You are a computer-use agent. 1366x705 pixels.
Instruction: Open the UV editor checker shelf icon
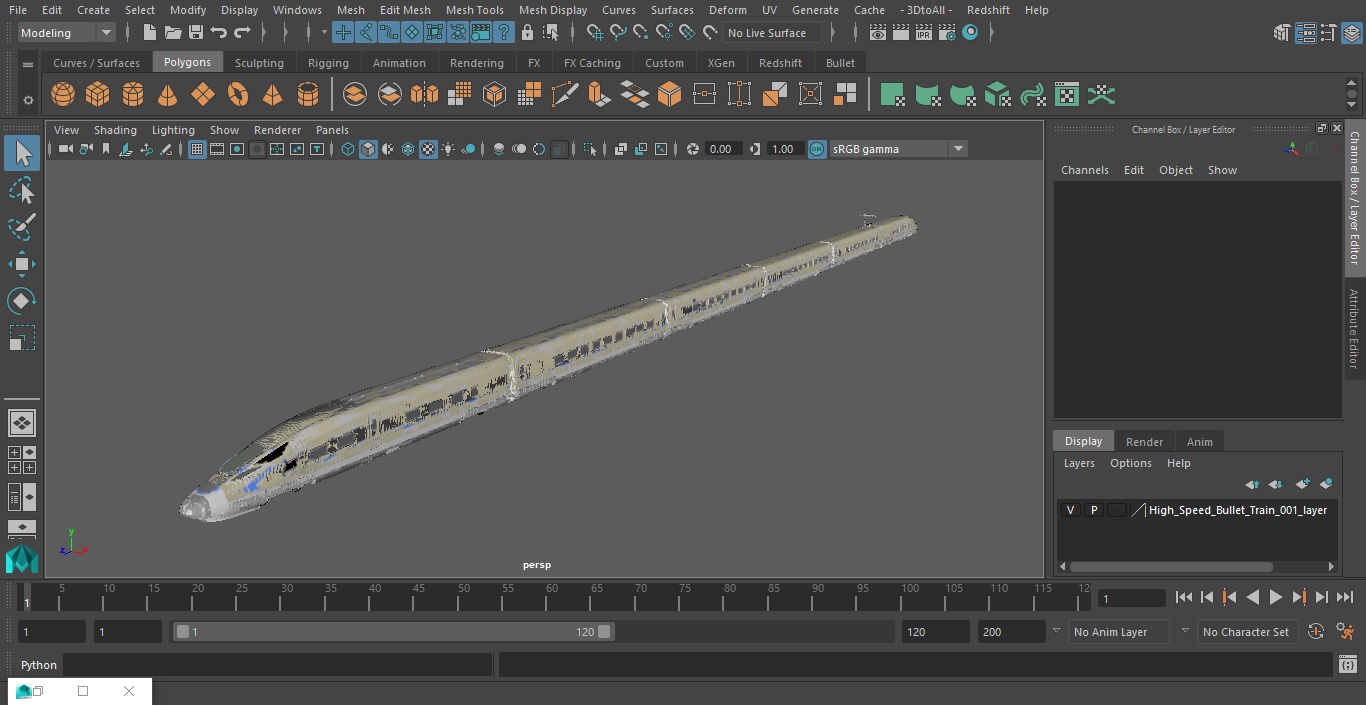coord(1067,95)
